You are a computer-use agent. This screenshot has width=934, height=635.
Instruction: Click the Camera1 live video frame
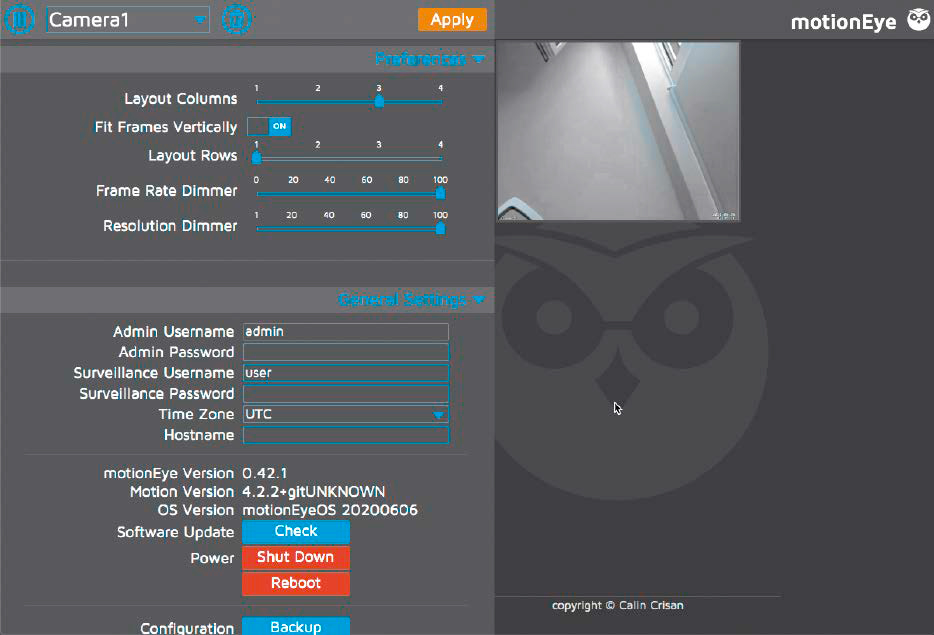(618, 131)
